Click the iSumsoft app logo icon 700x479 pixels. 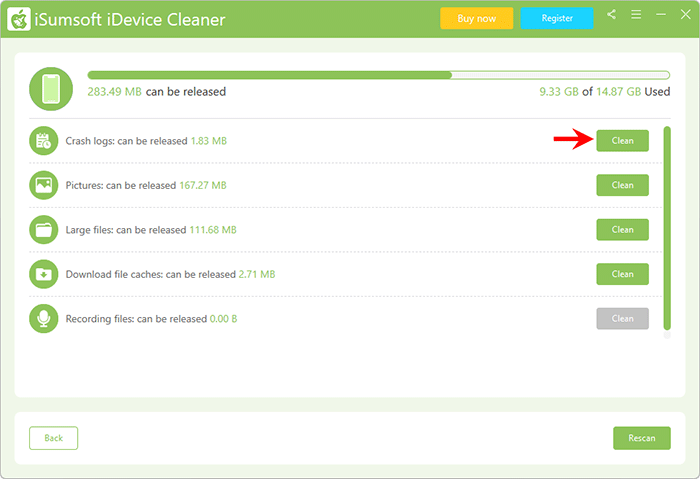pos(19,19)
